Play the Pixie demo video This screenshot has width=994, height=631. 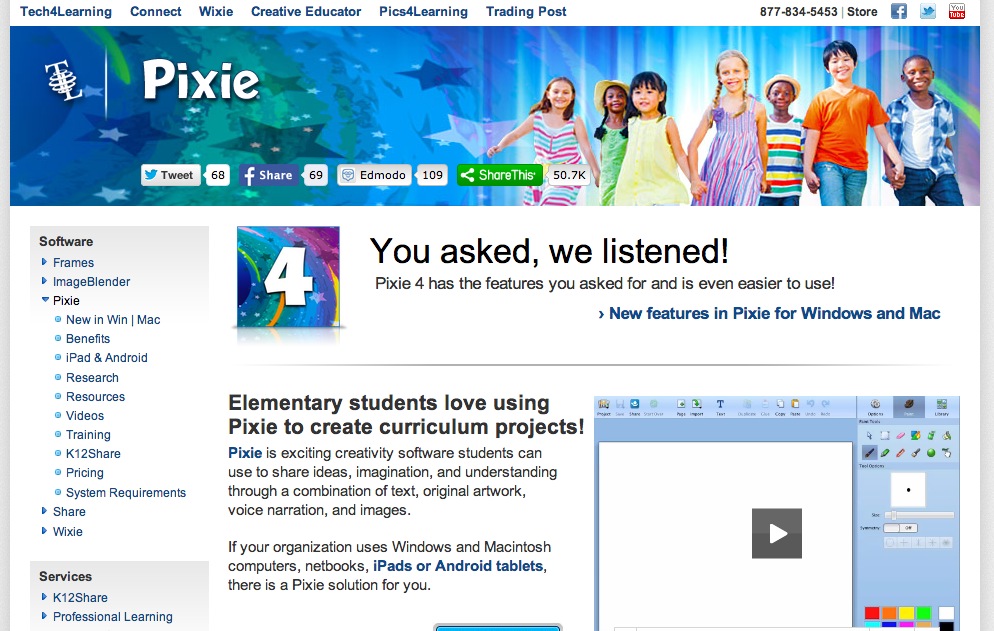pyautogui.click(x=777, y=533)
